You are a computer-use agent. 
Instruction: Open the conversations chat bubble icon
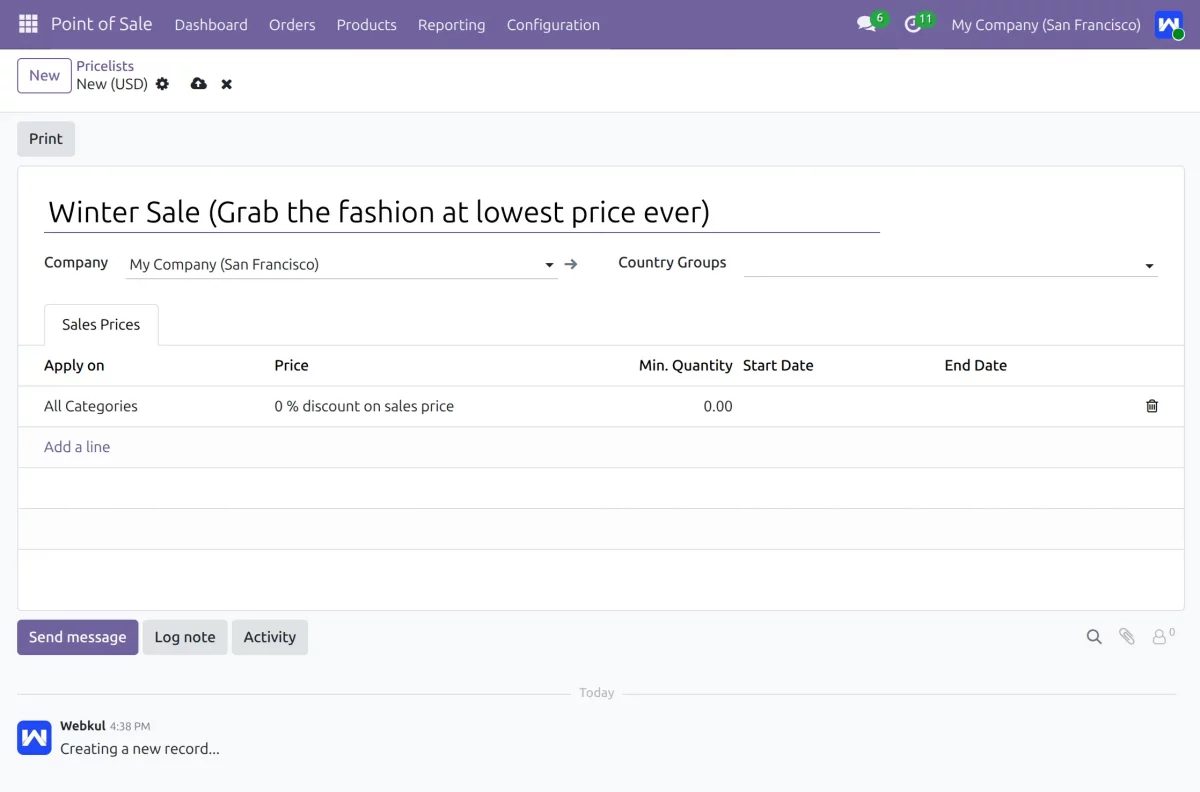(866, 24)
